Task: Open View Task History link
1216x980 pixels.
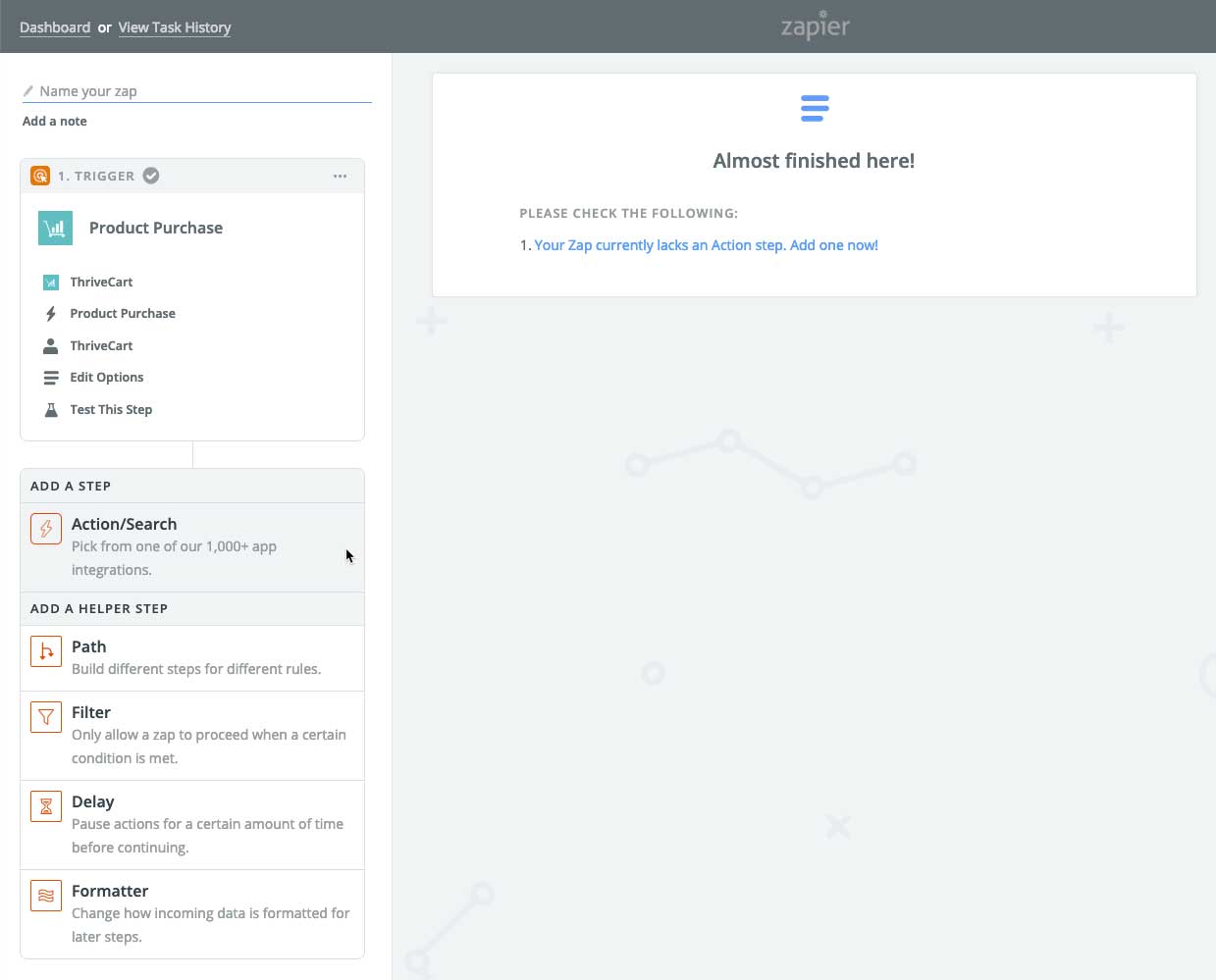Action: tap(175, 27)
